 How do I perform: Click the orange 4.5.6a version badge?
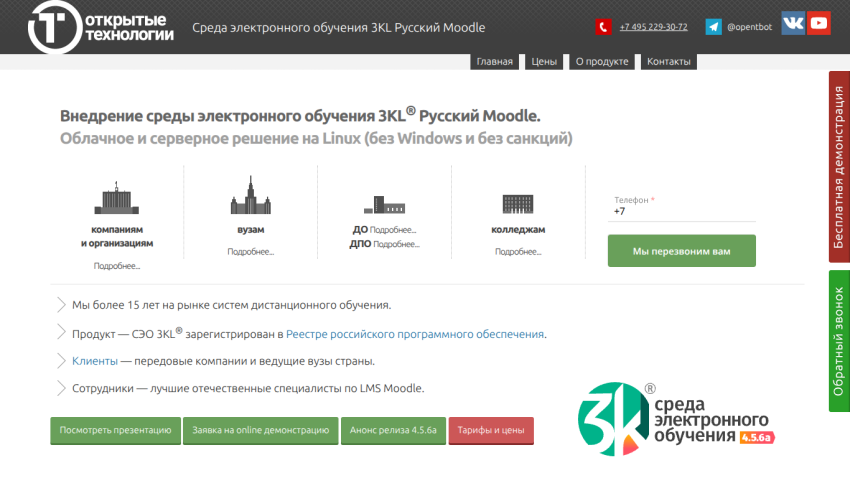757,437
